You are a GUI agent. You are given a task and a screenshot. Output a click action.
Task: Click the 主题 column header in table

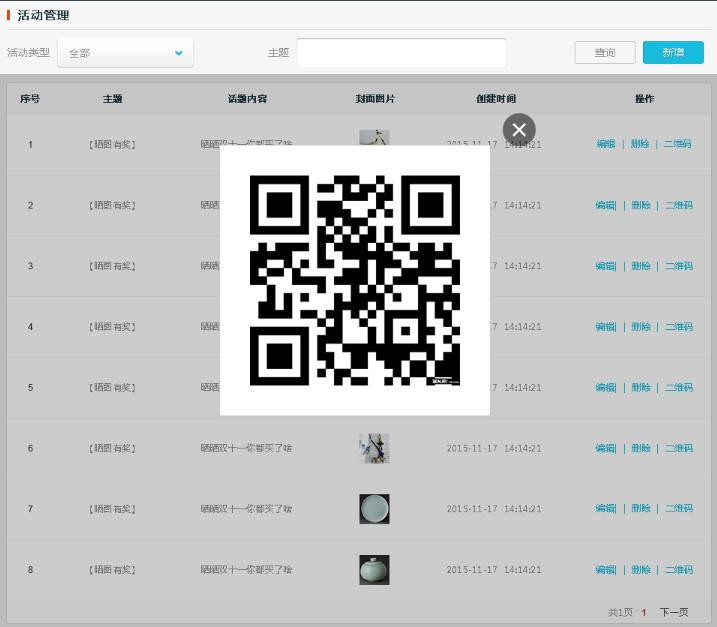[x=112, y=99]
